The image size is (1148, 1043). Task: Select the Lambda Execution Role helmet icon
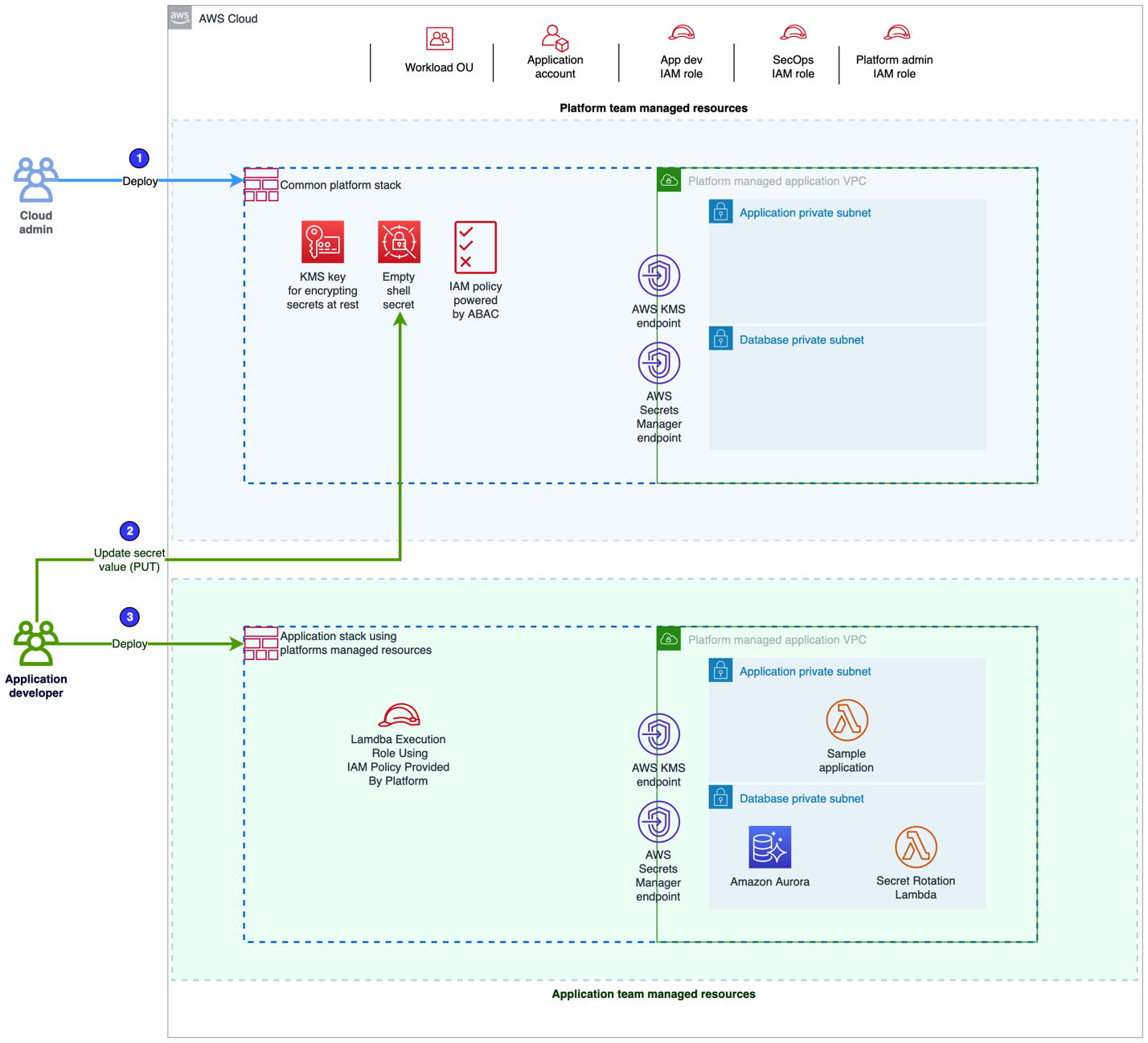point(399,716)
